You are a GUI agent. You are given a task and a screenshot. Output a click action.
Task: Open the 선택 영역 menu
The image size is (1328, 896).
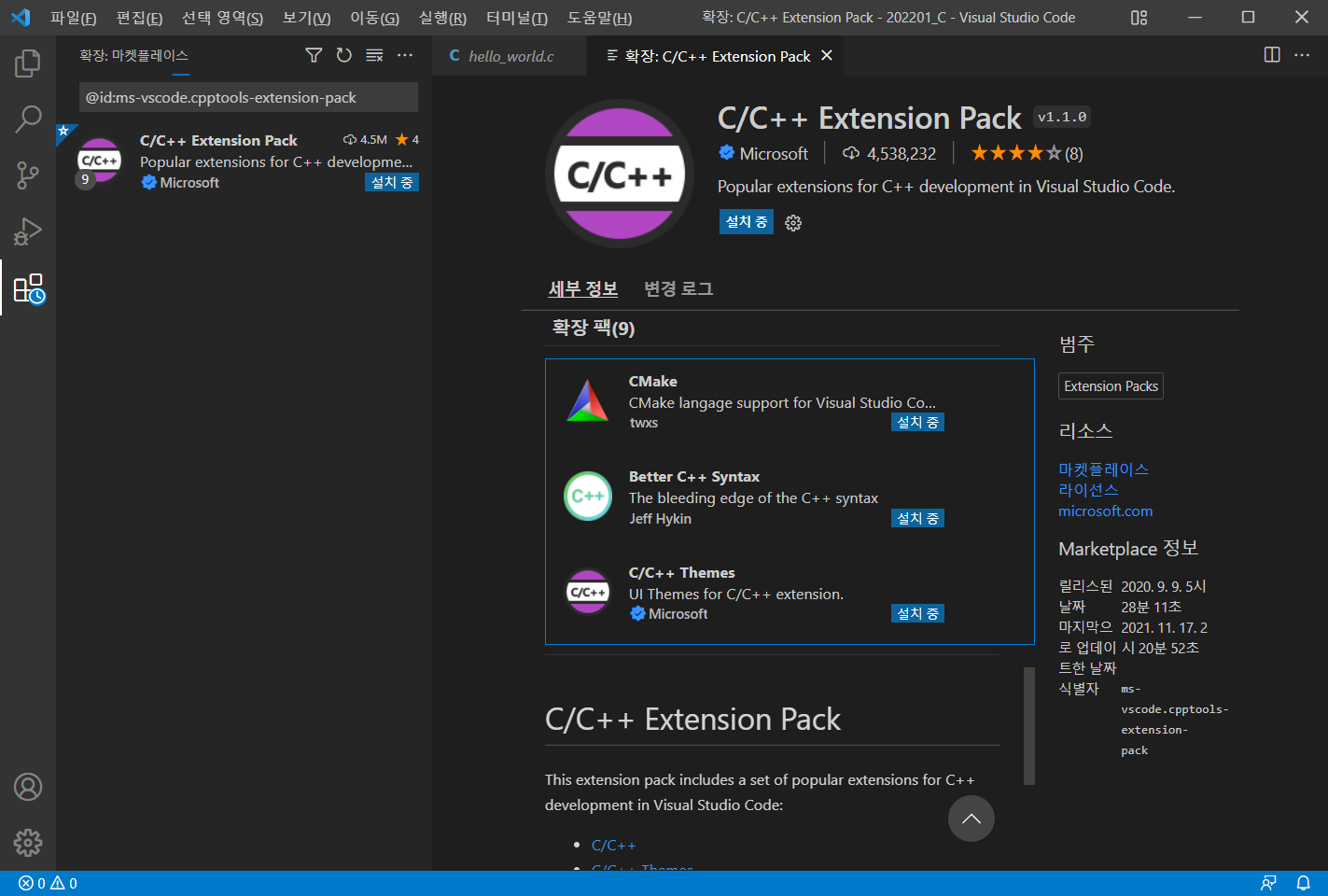222,18
